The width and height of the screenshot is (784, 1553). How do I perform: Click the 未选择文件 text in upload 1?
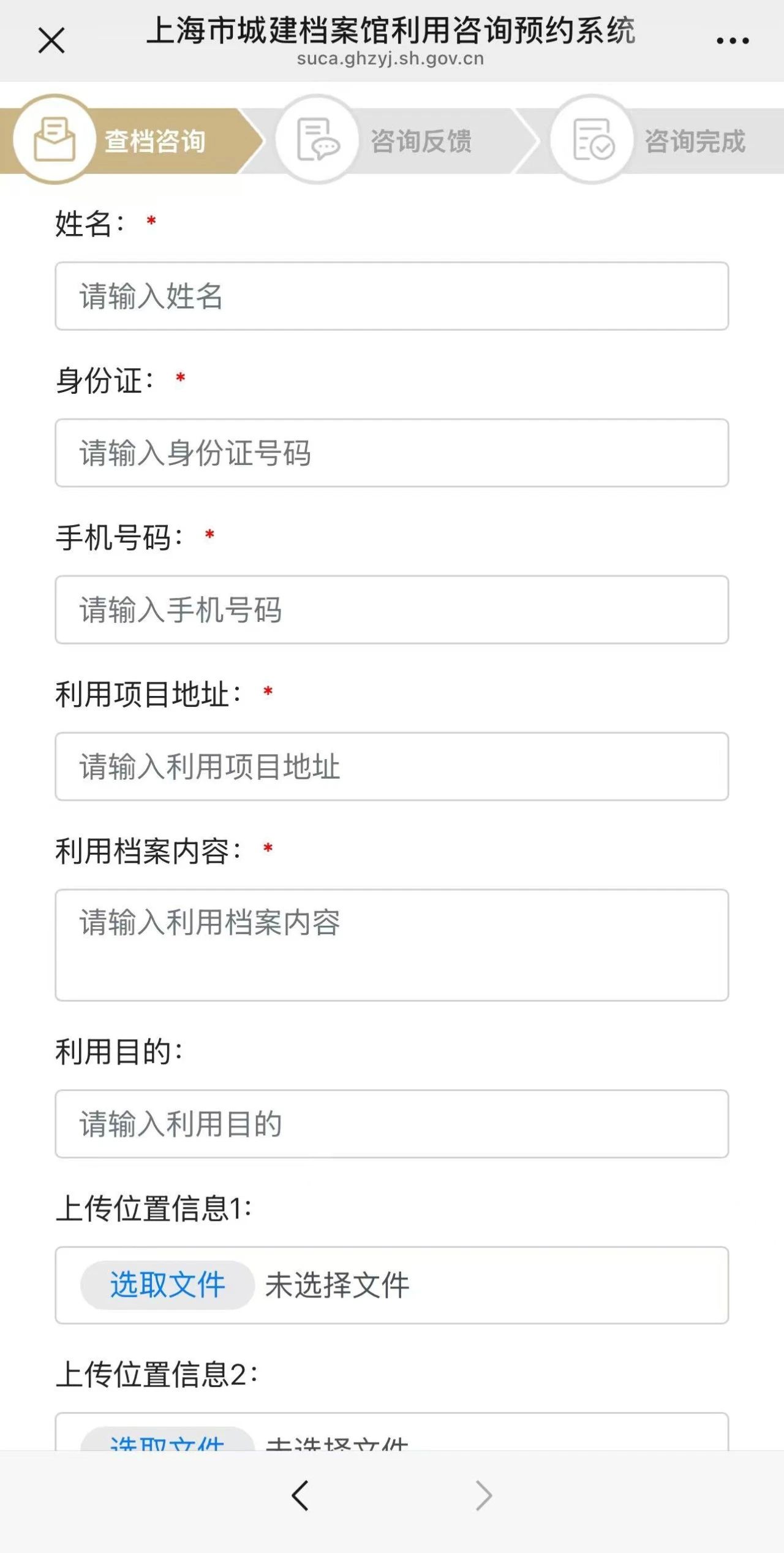point(337,1285)
